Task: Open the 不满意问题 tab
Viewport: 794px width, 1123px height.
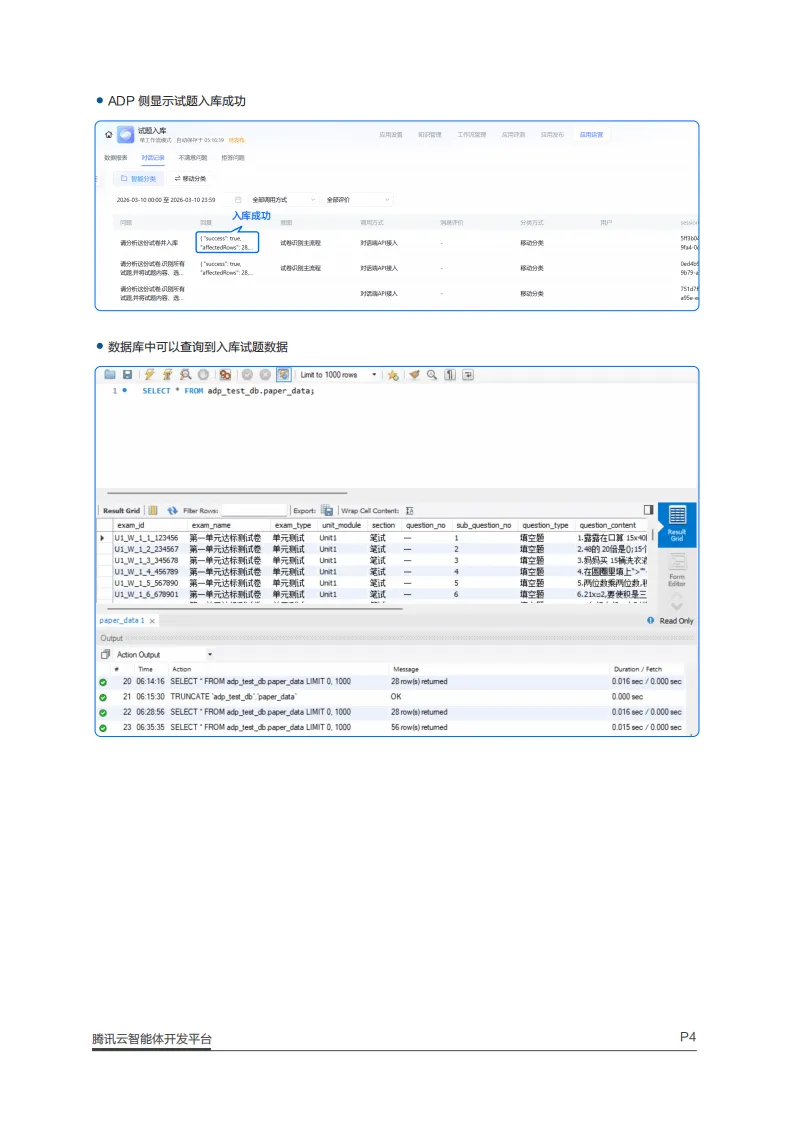Action: 193,158
